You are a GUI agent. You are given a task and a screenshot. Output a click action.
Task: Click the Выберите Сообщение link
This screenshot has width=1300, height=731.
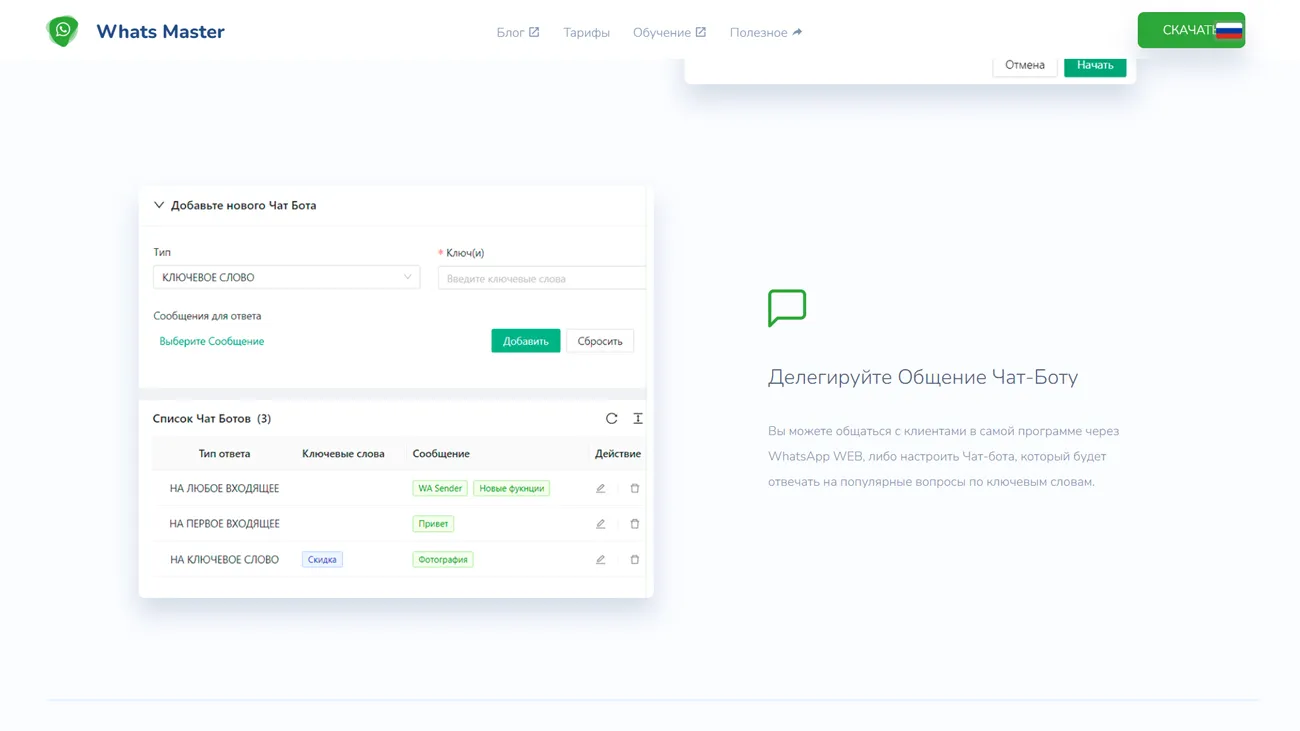[x=212, y=341]
